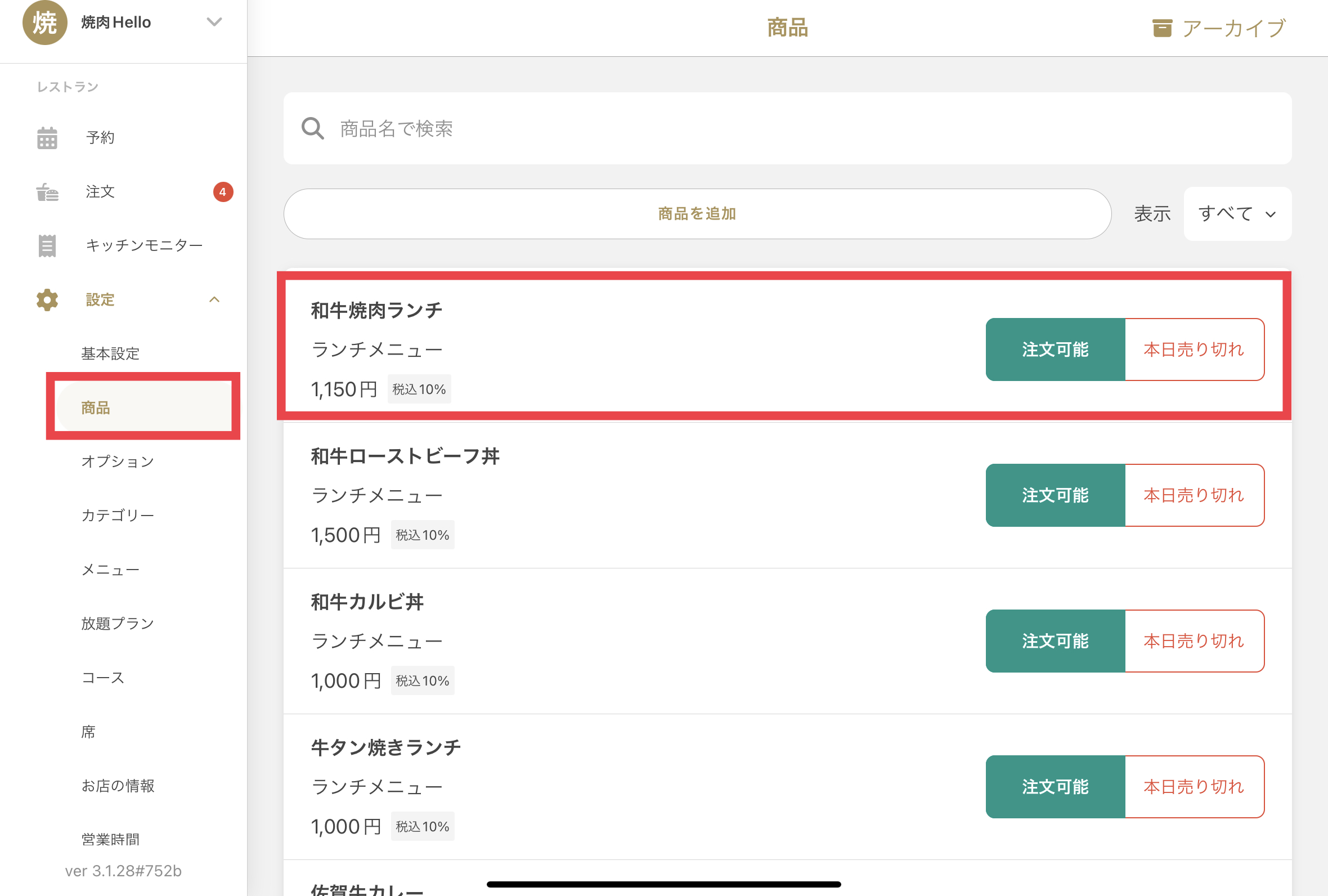
Task: Open 営業時間 settings page
Action: [110, 839]
